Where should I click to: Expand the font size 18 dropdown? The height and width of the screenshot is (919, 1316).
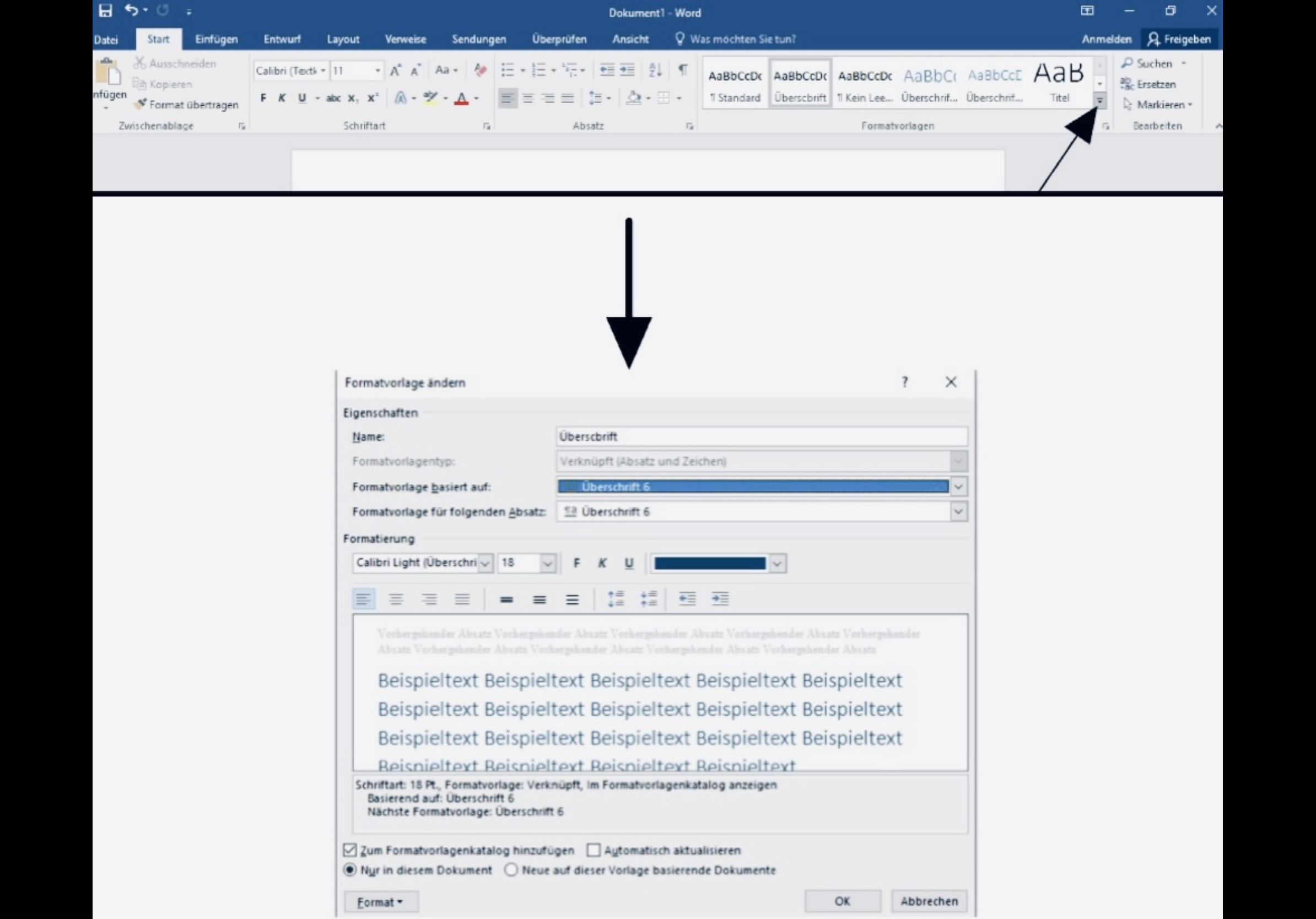(547, 563)
